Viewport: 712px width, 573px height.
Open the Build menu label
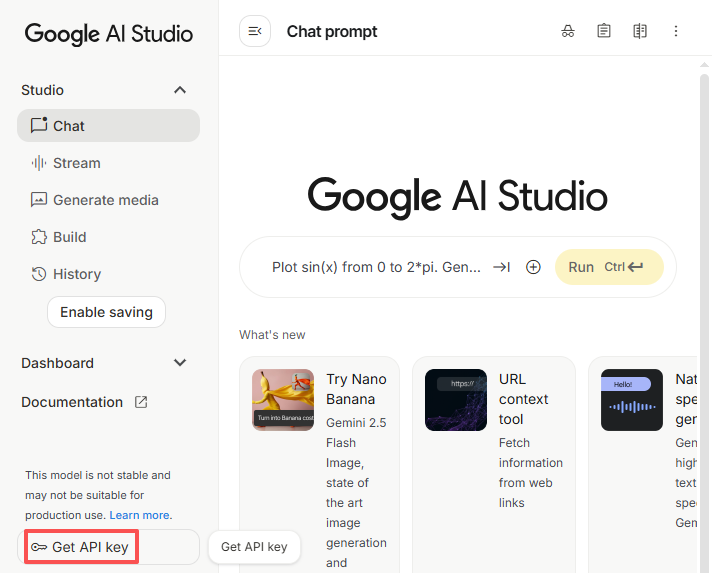click(69, 237)
